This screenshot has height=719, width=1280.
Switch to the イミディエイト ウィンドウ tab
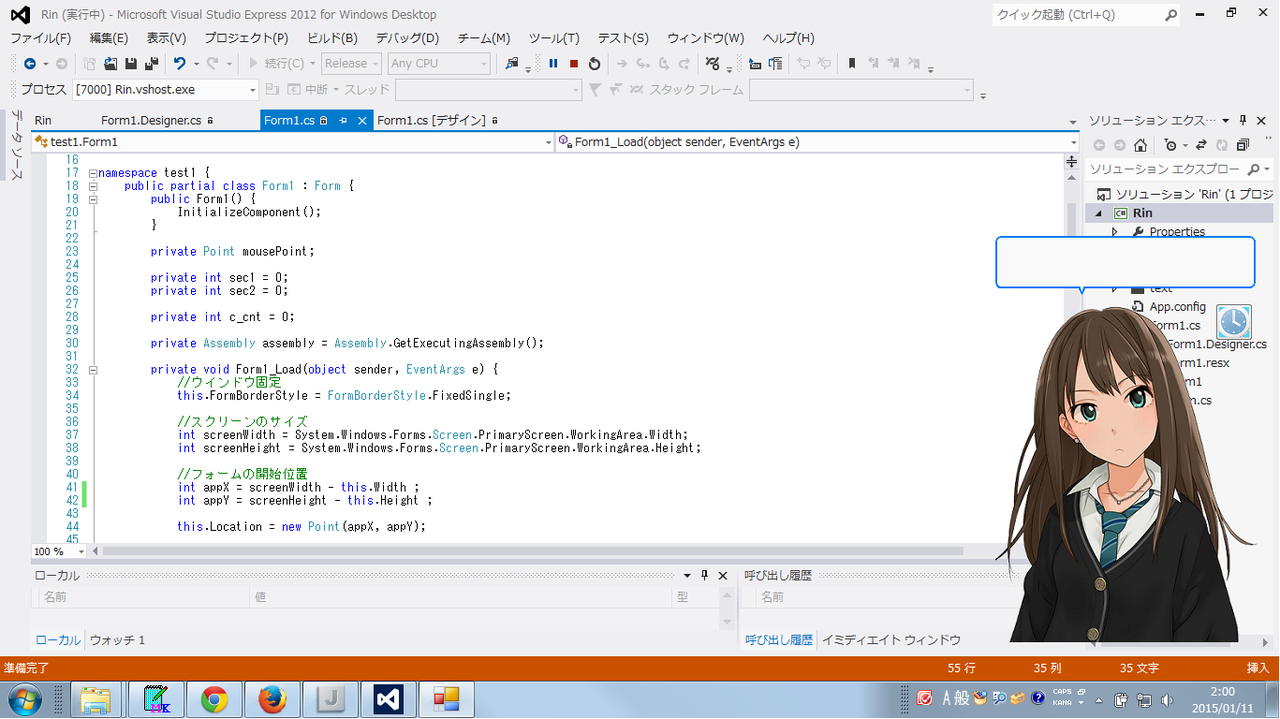(891, 640)
